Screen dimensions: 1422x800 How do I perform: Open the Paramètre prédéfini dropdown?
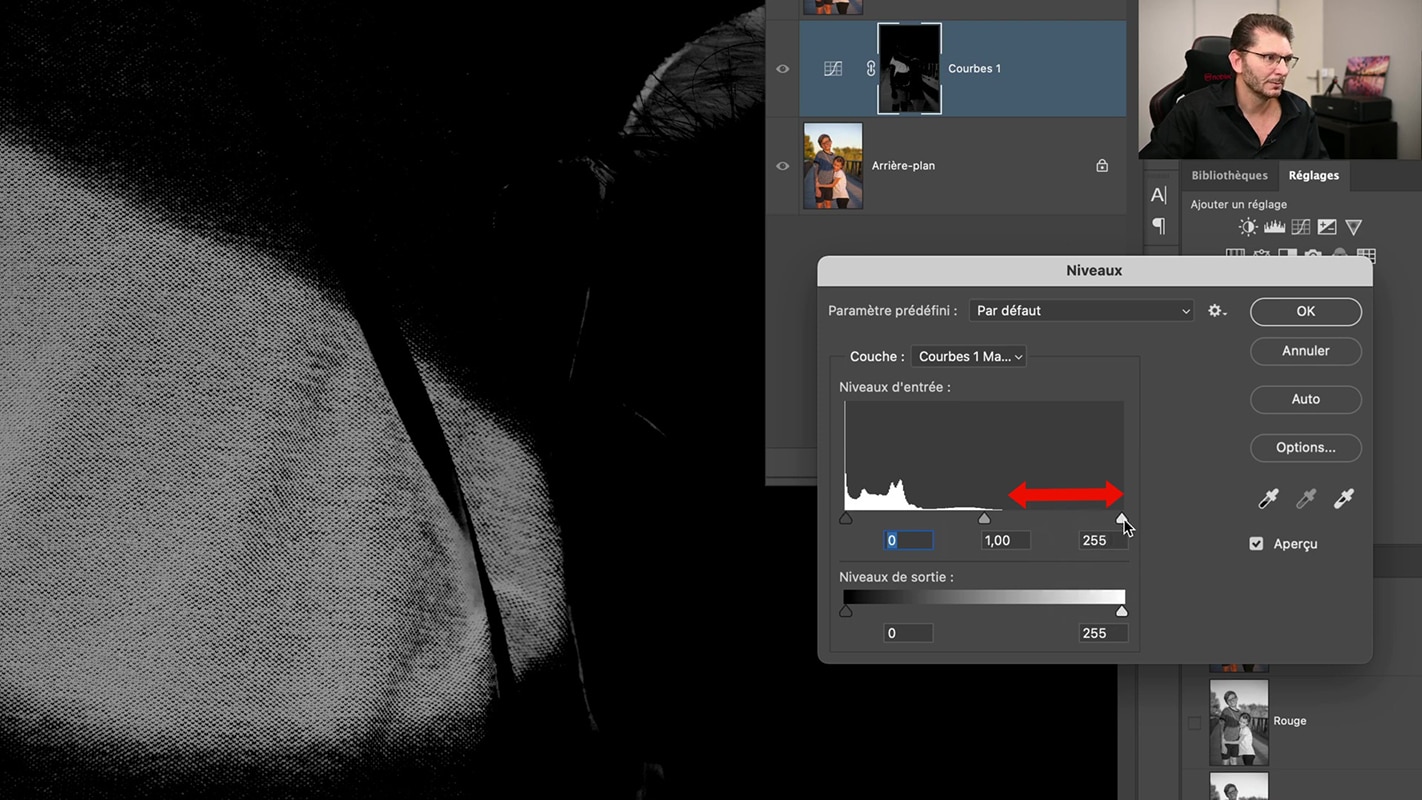click(1082, 311)
